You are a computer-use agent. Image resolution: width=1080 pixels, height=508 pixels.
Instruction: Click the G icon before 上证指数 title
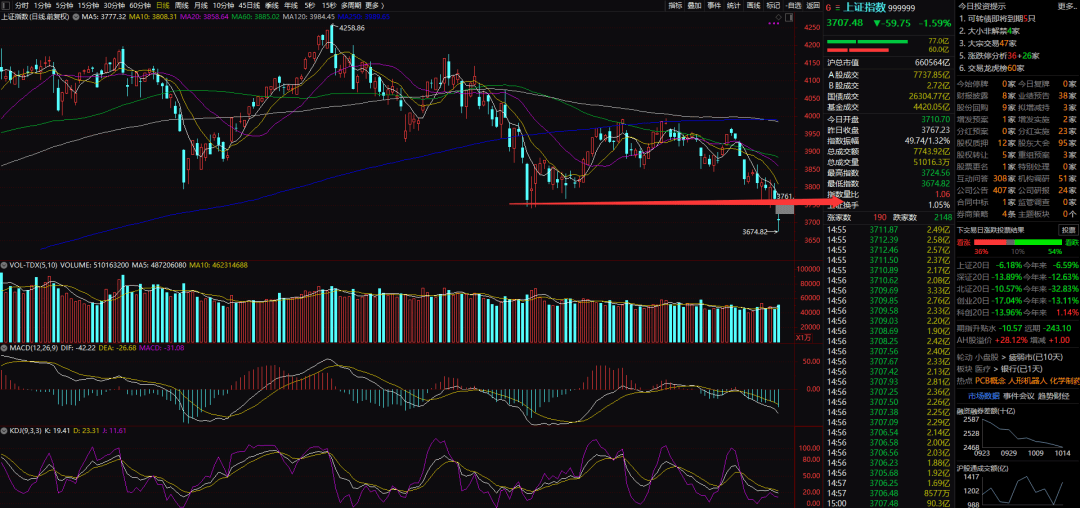828,8
